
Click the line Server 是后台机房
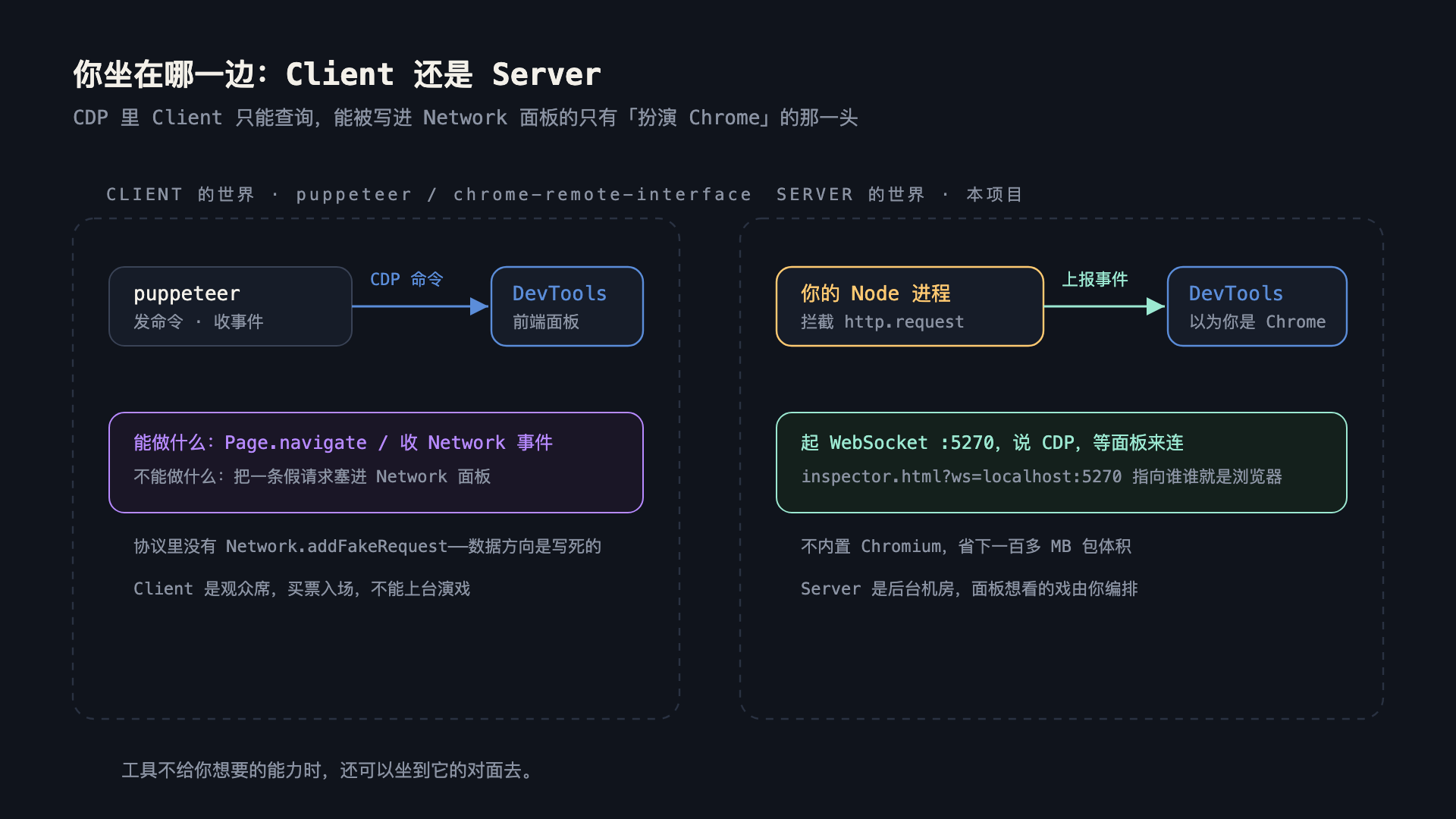coord(969,588)
